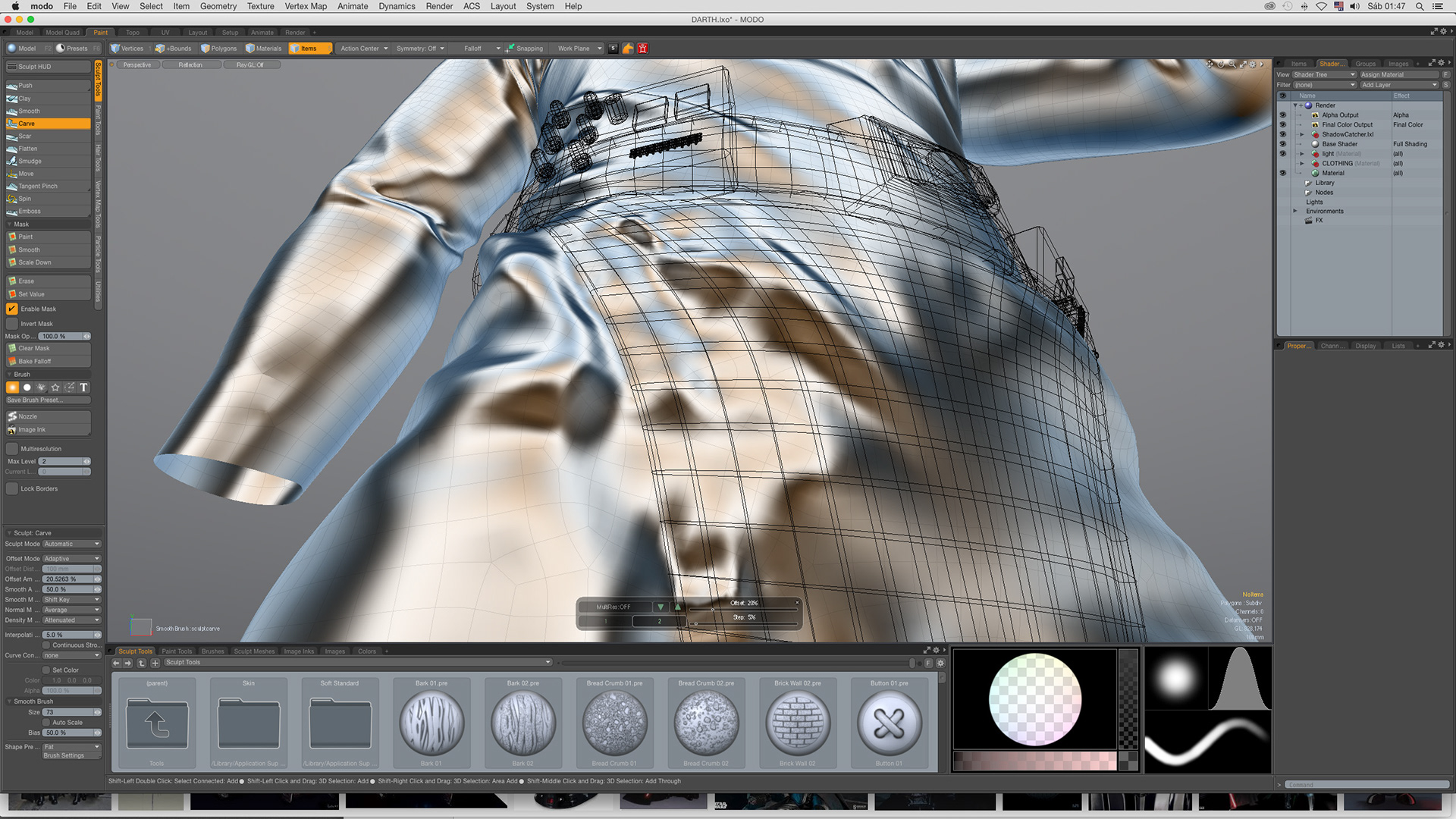Open Brush Settings button
This screenshot has width=1456, height=819.
click(71, 756)
